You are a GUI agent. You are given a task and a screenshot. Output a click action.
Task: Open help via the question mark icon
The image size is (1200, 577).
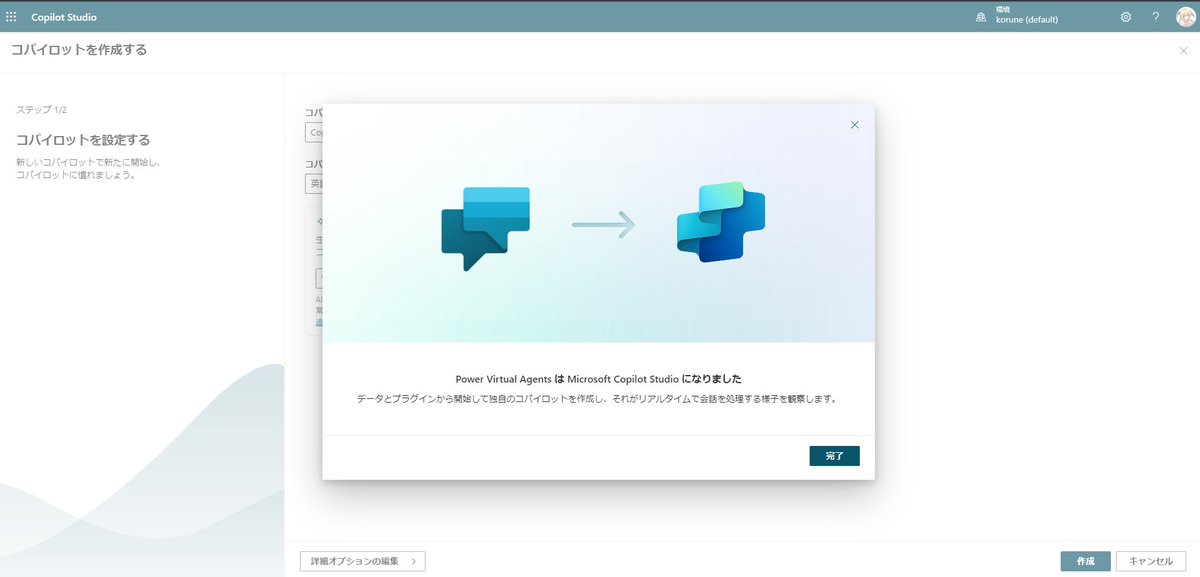(1155, 17)
